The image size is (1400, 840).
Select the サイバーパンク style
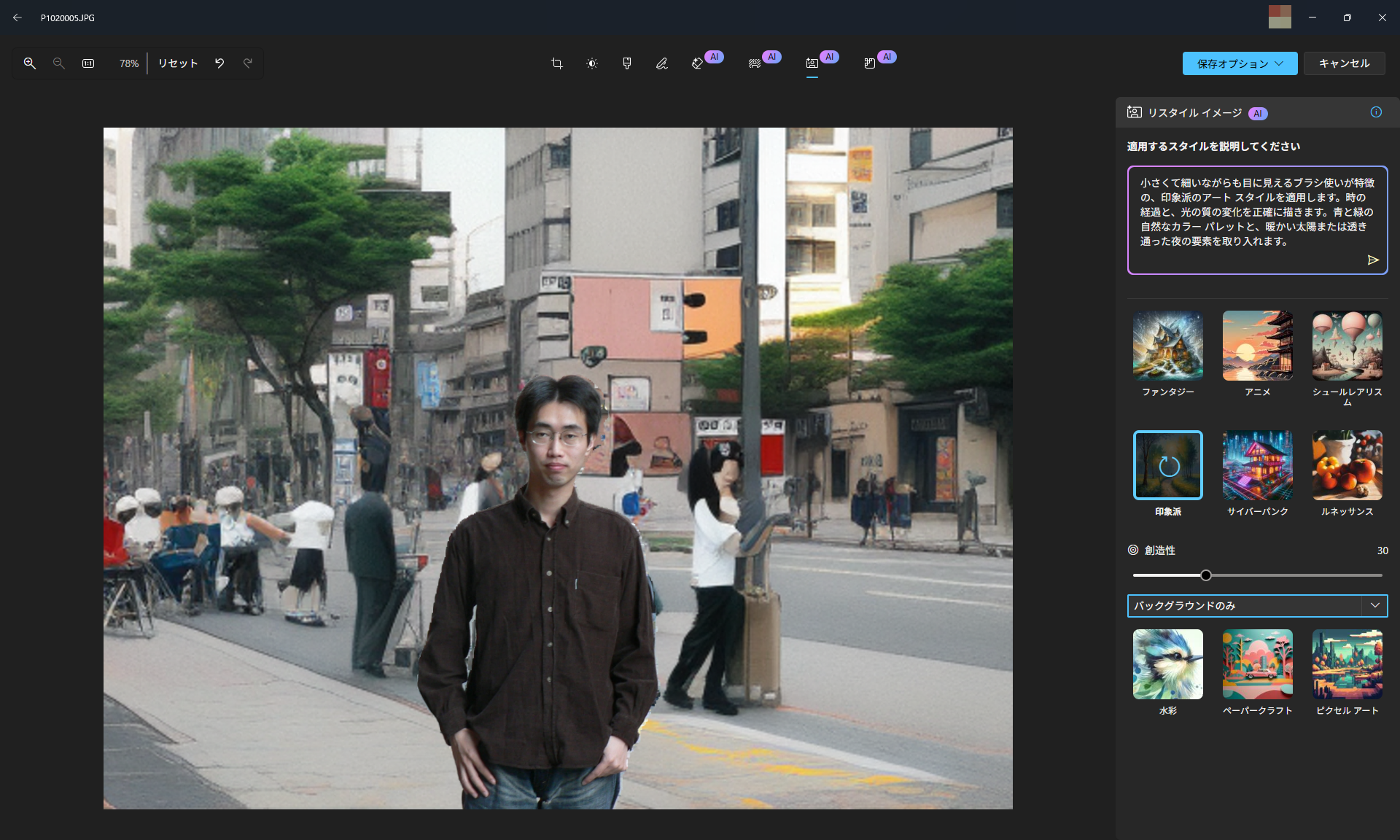(x=1256, y=464)
